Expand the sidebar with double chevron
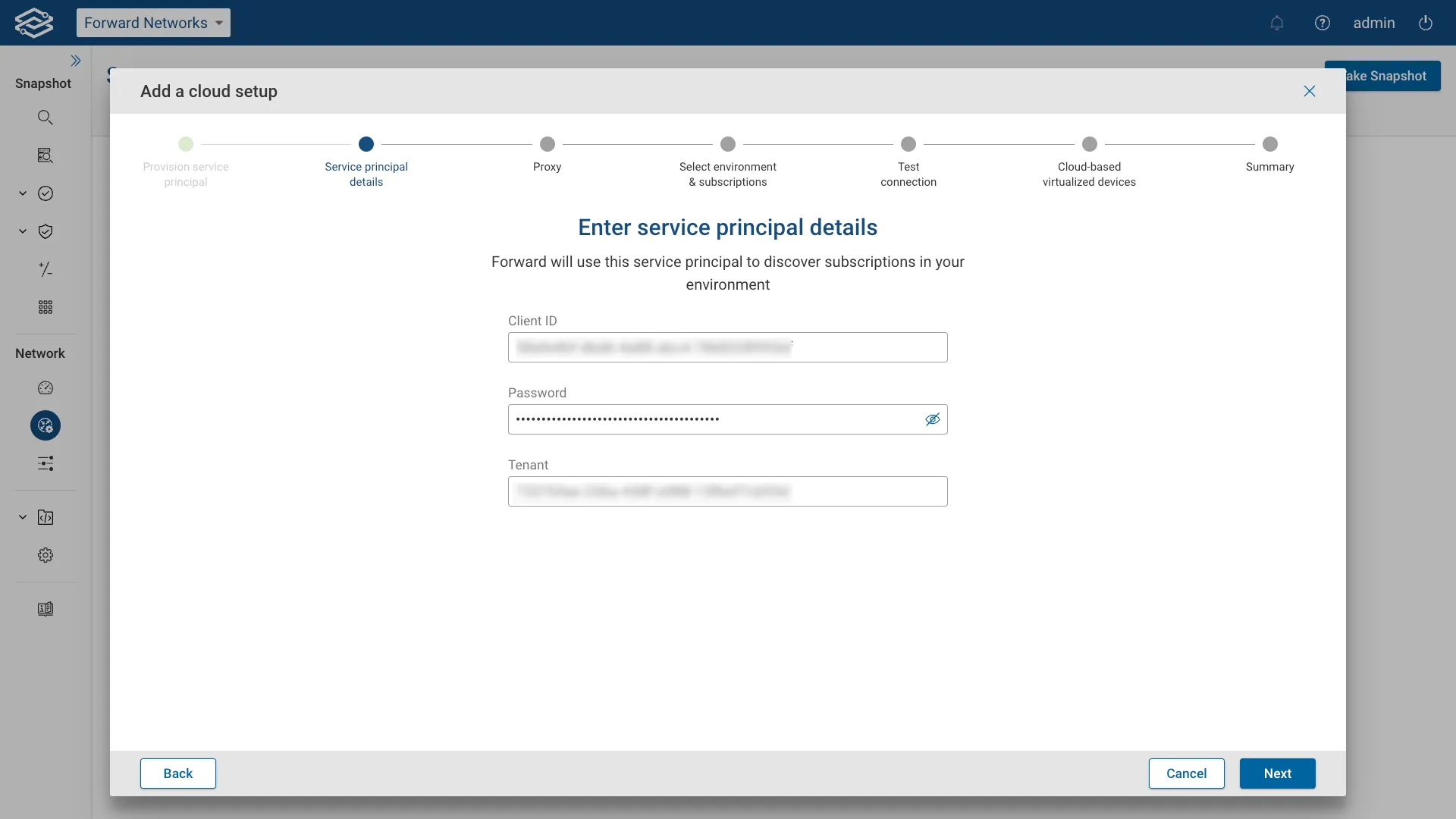The image size is (1456, 819). (x=76, y=61)
